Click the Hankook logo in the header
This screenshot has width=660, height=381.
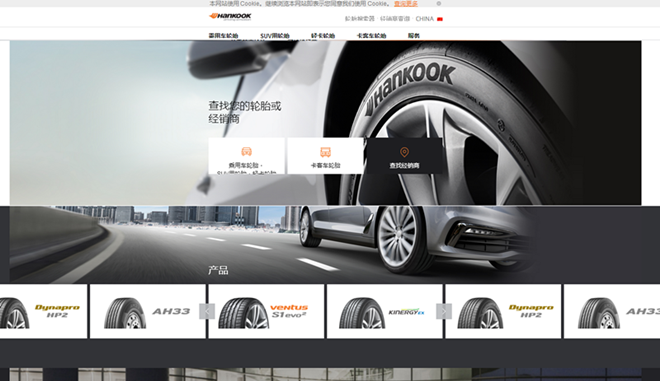pyautogui.click(x=230, y=16)
